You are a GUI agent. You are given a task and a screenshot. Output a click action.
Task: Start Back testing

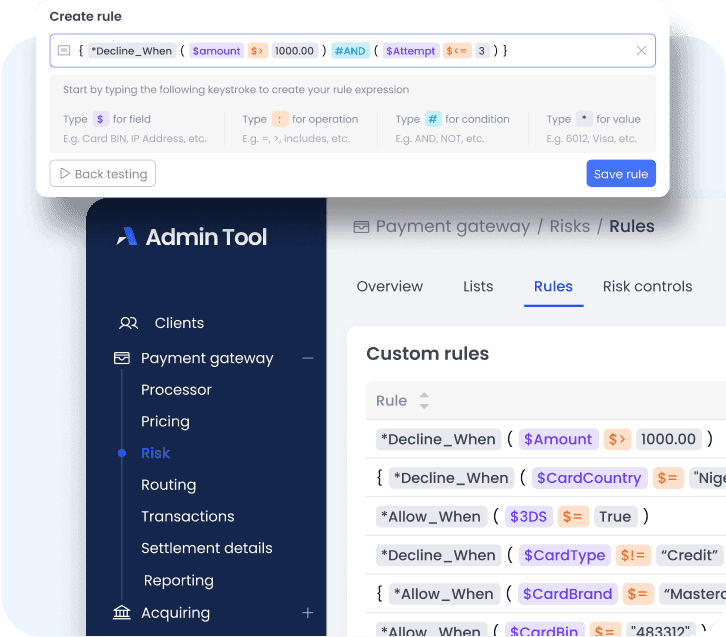[x=103, y=174]
